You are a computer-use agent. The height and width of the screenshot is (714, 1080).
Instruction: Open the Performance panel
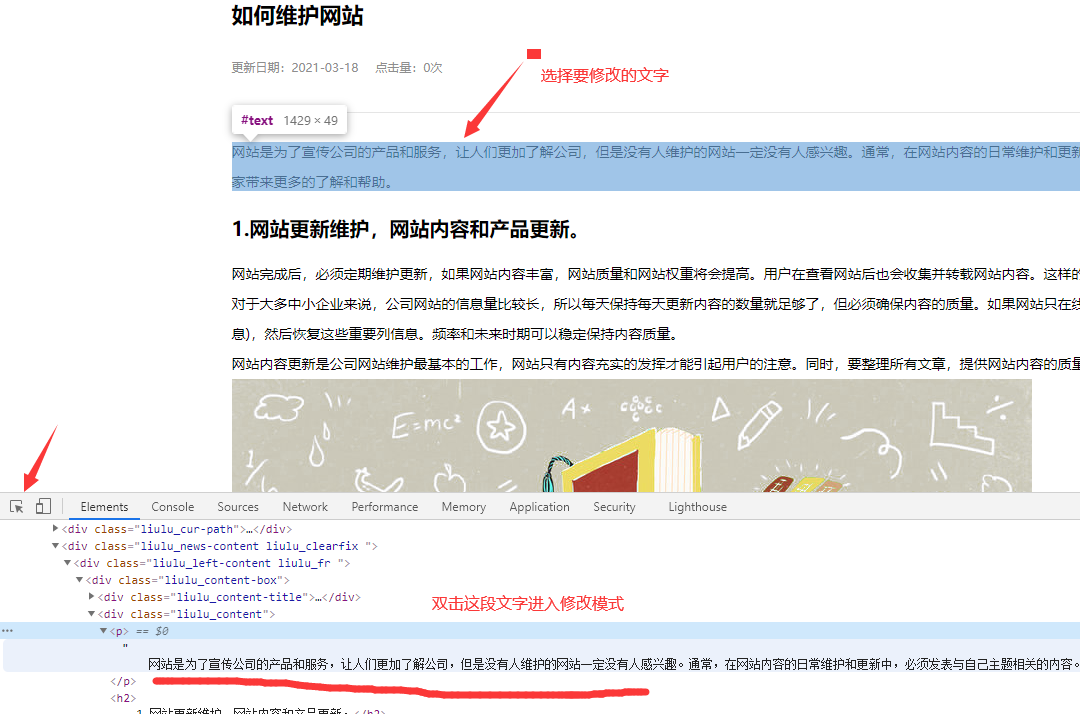[385, 506]
